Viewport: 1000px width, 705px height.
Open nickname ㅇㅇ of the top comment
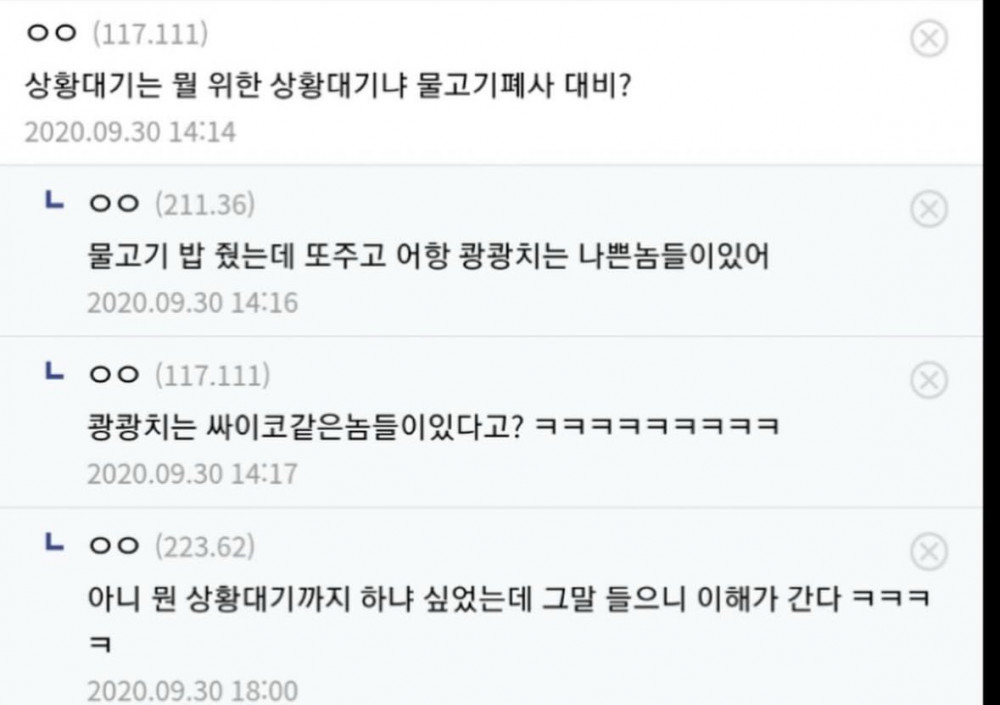(x=51, y=33)
